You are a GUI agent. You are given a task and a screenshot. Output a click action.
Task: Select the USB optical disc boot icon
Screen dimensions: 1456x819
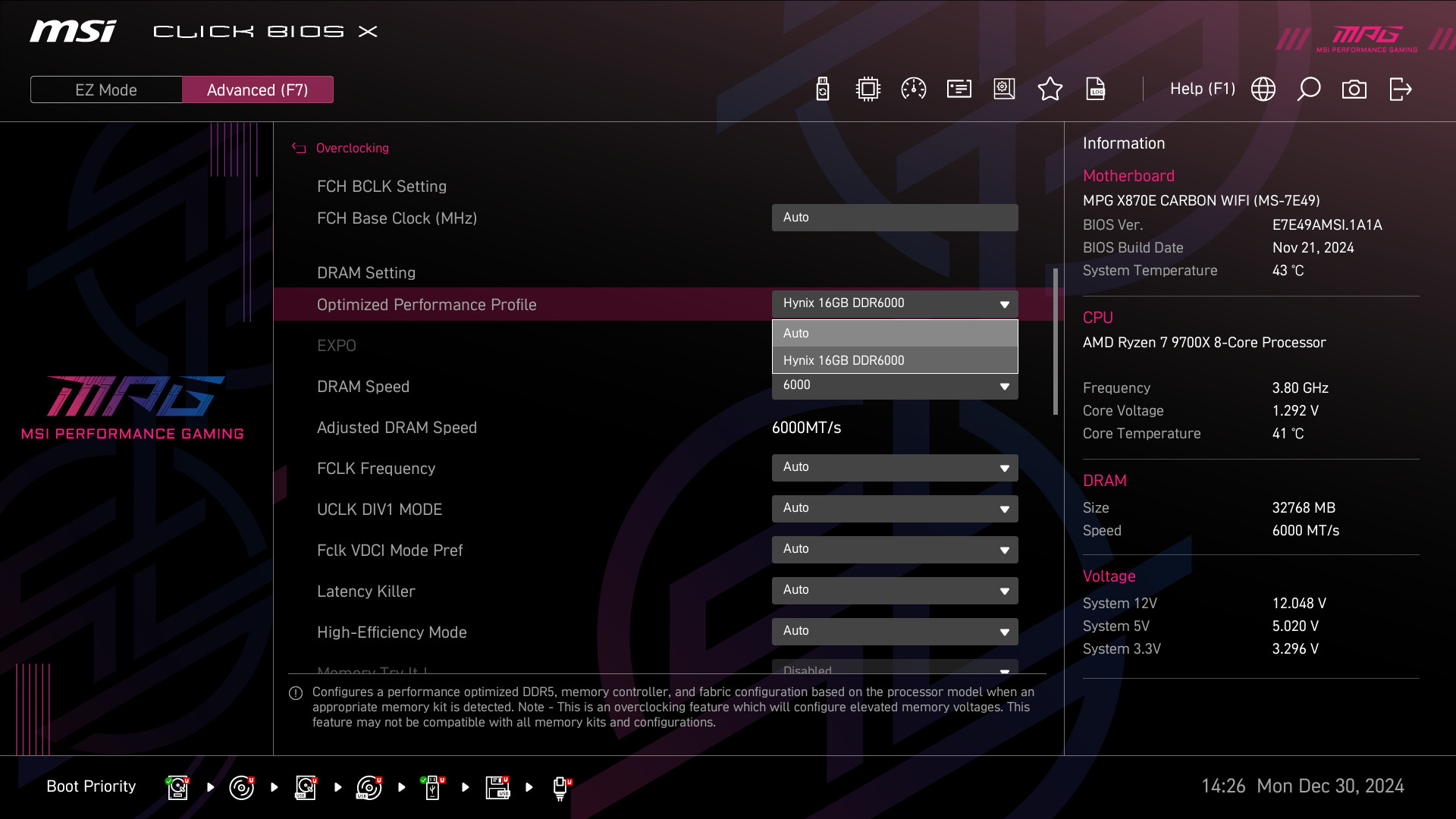(369, 788)
